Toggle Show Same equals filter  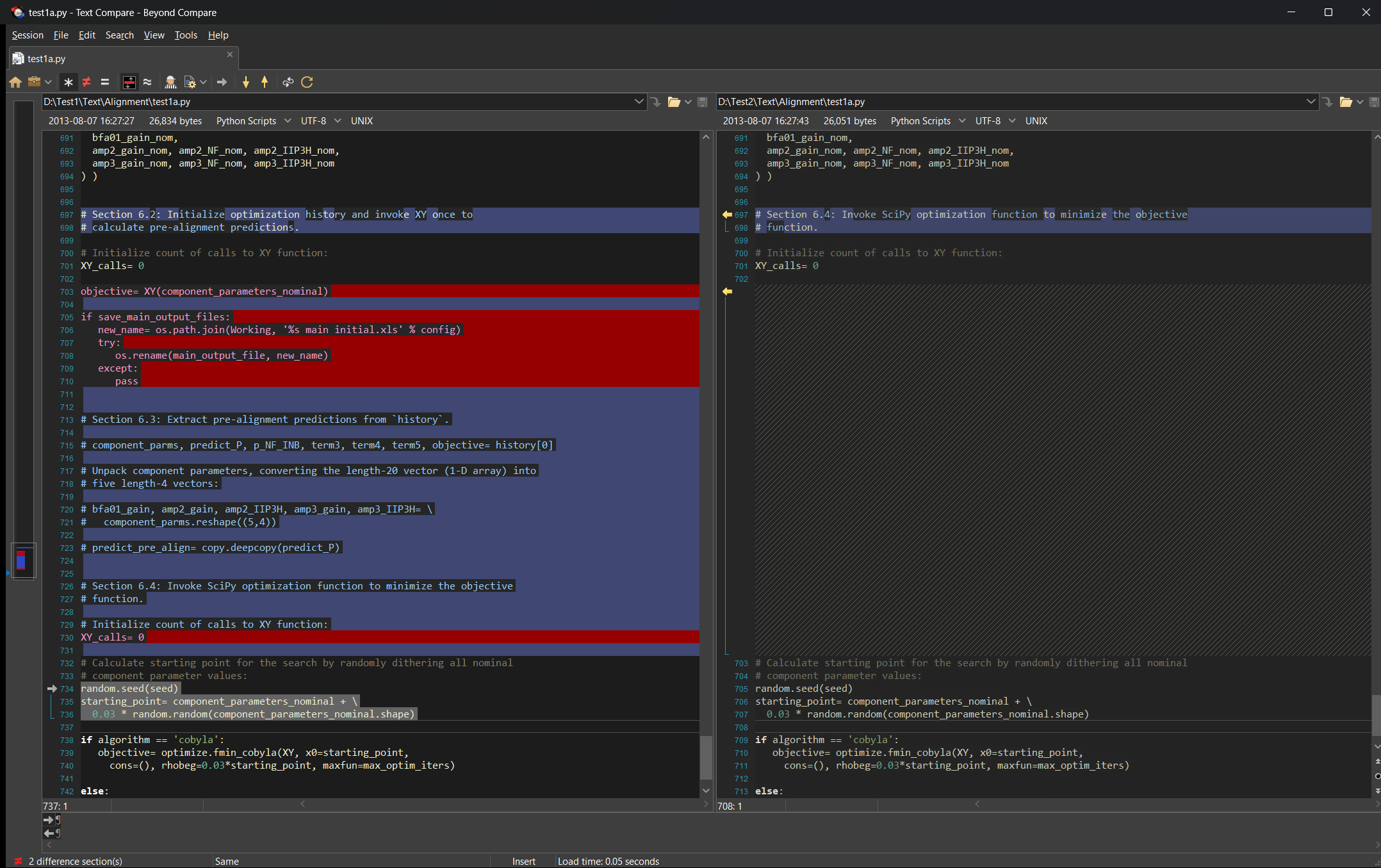pos(105,82)
